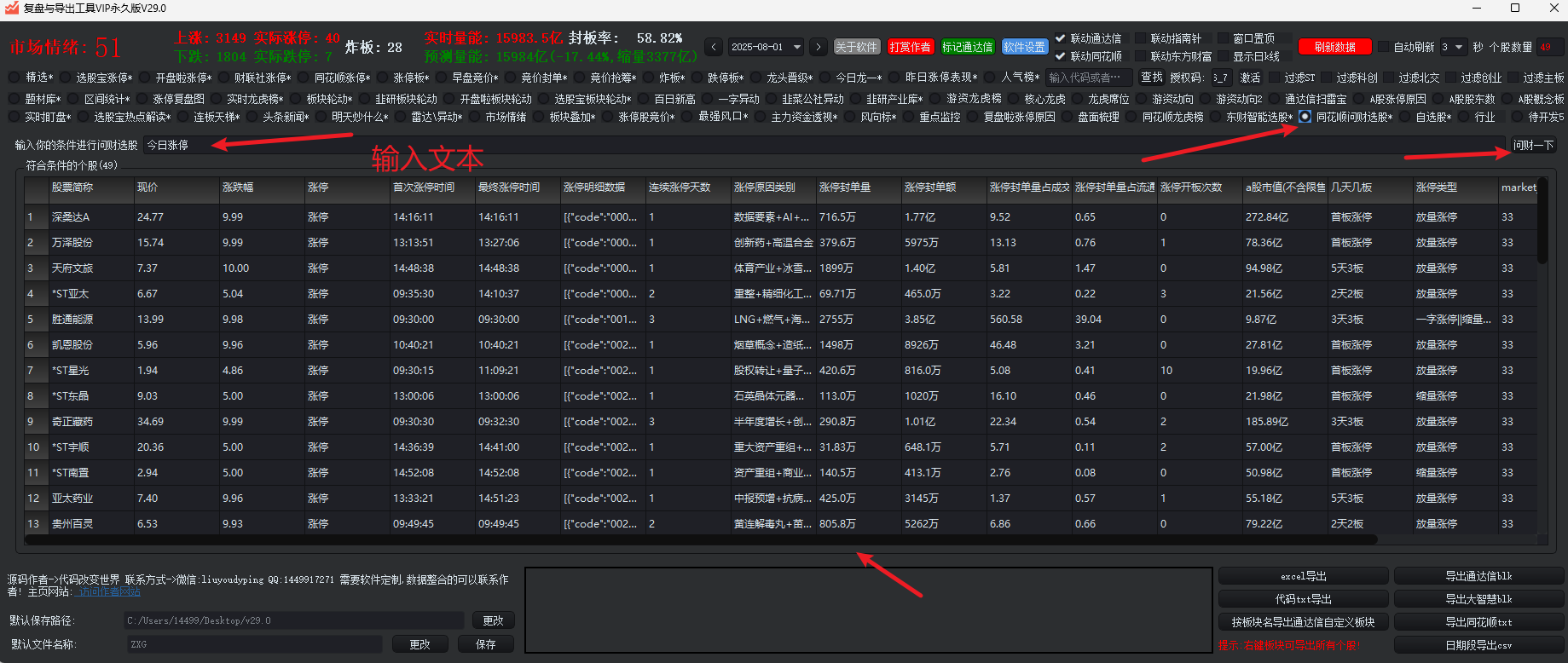Screen dimensions: 1568x663
Task: Select the 自选股* radio option
Action: [x=1405, y=117]
